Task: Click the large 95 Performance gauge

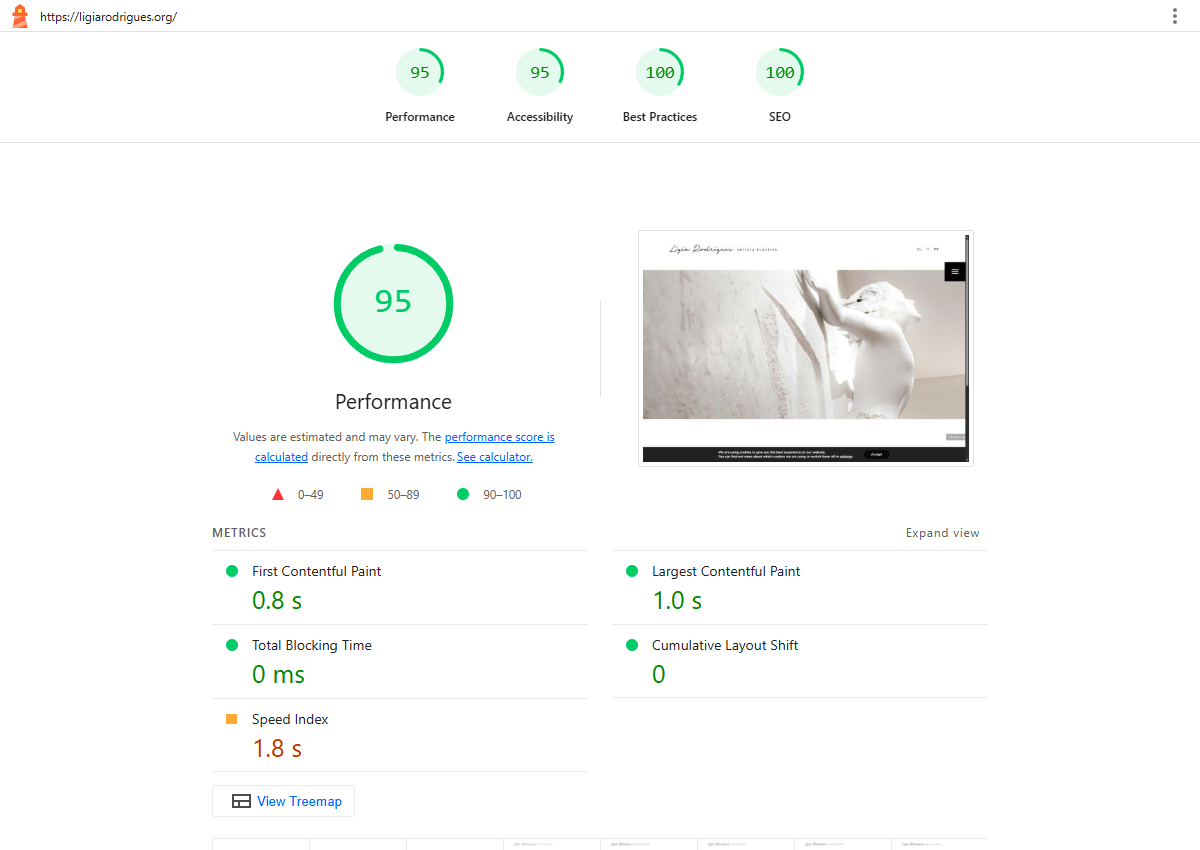Action: (x=393, y=303)
